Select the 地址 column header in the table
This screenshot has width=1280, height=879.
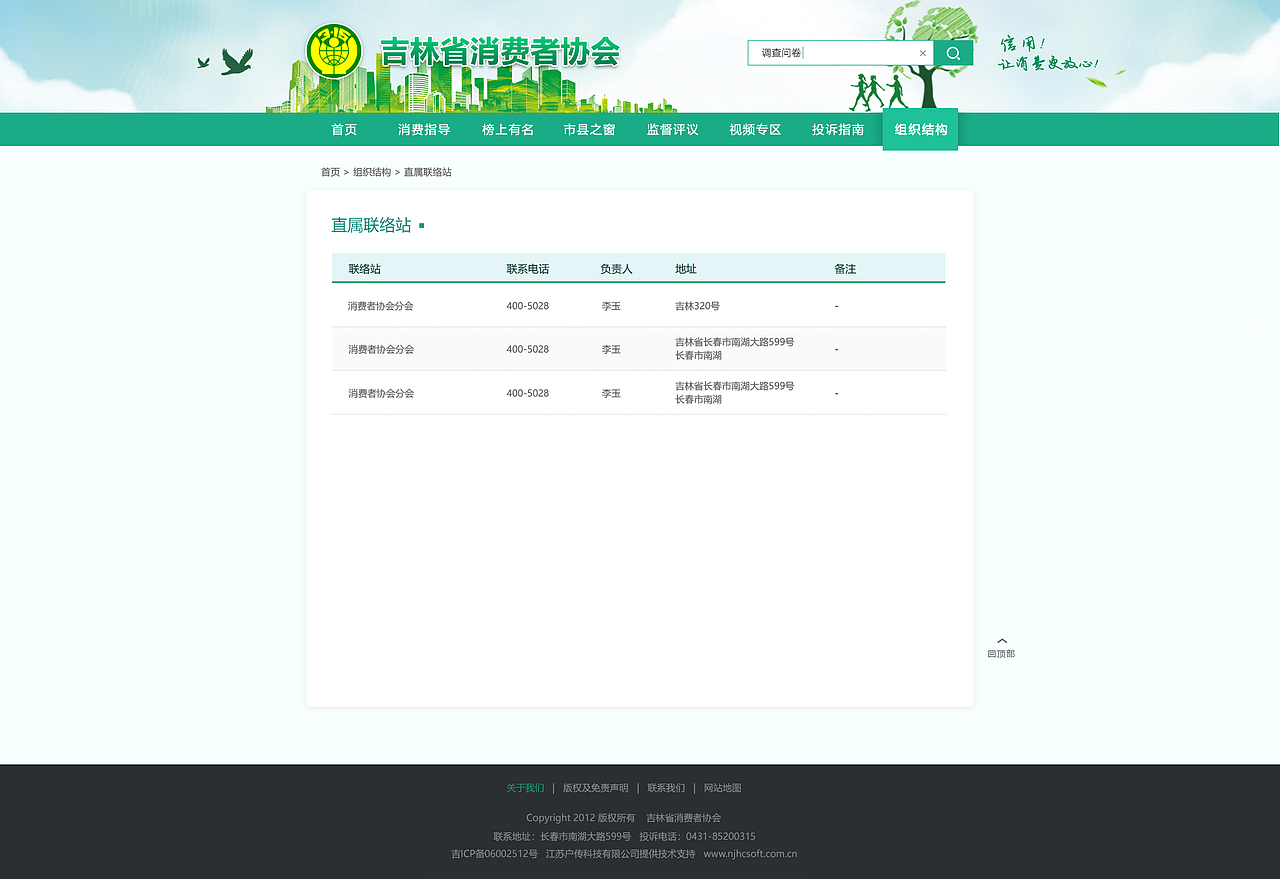click(x=684, y=268)
